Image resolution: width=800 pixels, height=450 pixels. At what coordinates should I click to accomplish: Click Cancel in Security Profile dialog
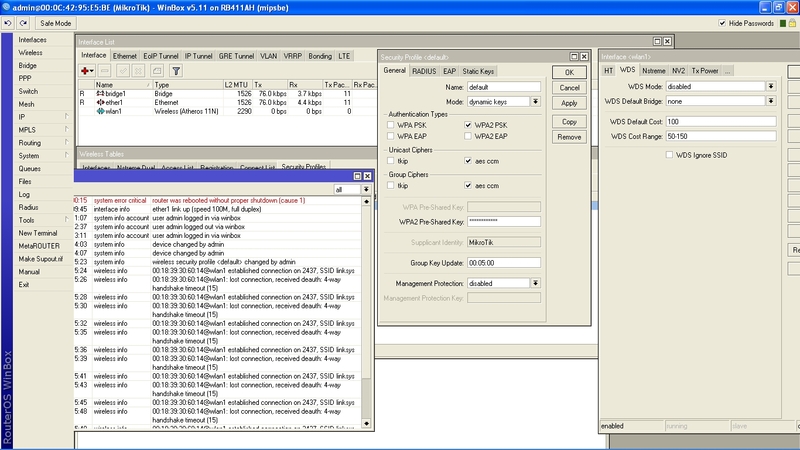click(x=569, y=88)
